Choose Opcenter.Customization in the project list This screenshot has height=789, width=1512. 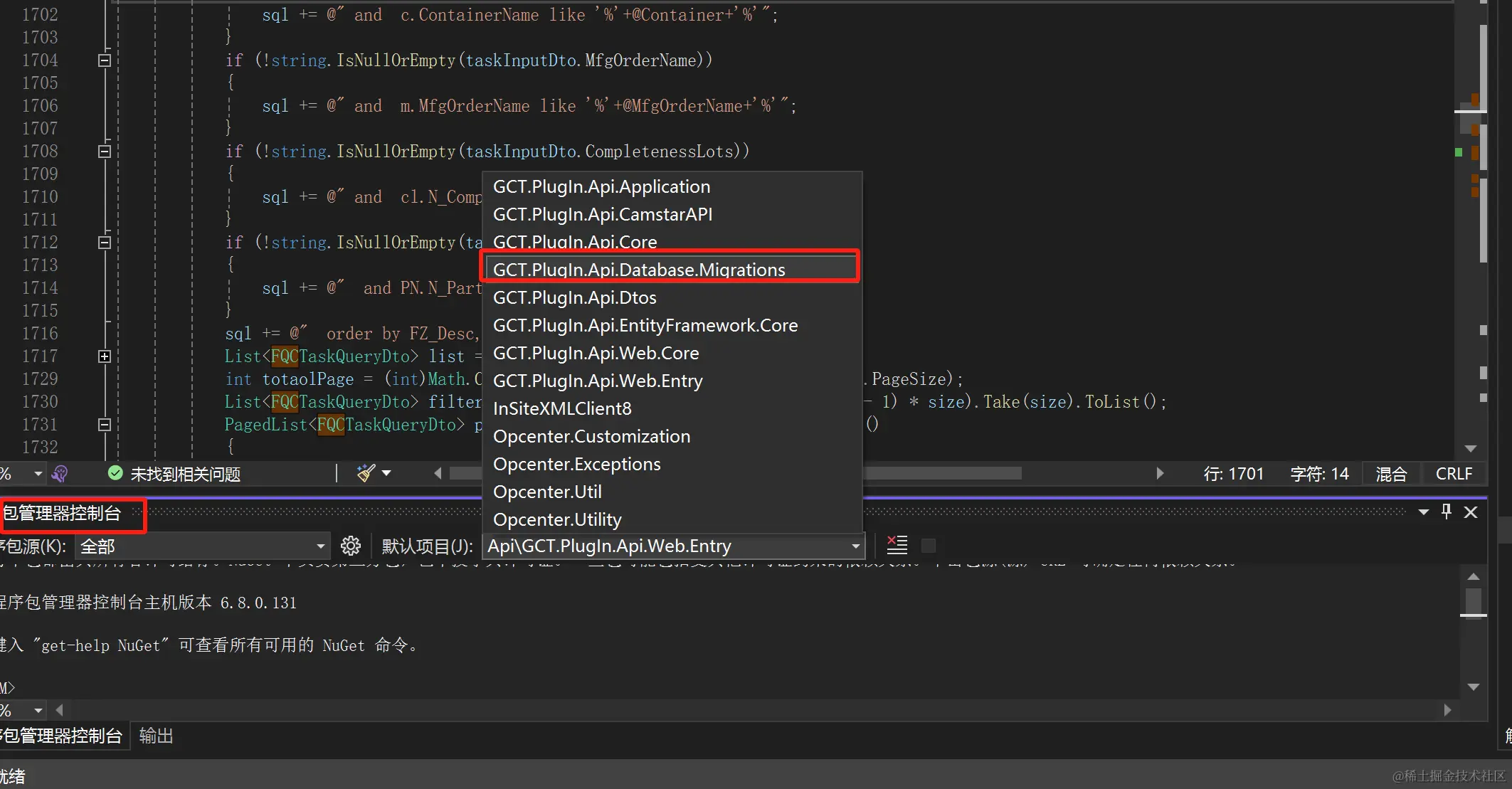(591, 436)
